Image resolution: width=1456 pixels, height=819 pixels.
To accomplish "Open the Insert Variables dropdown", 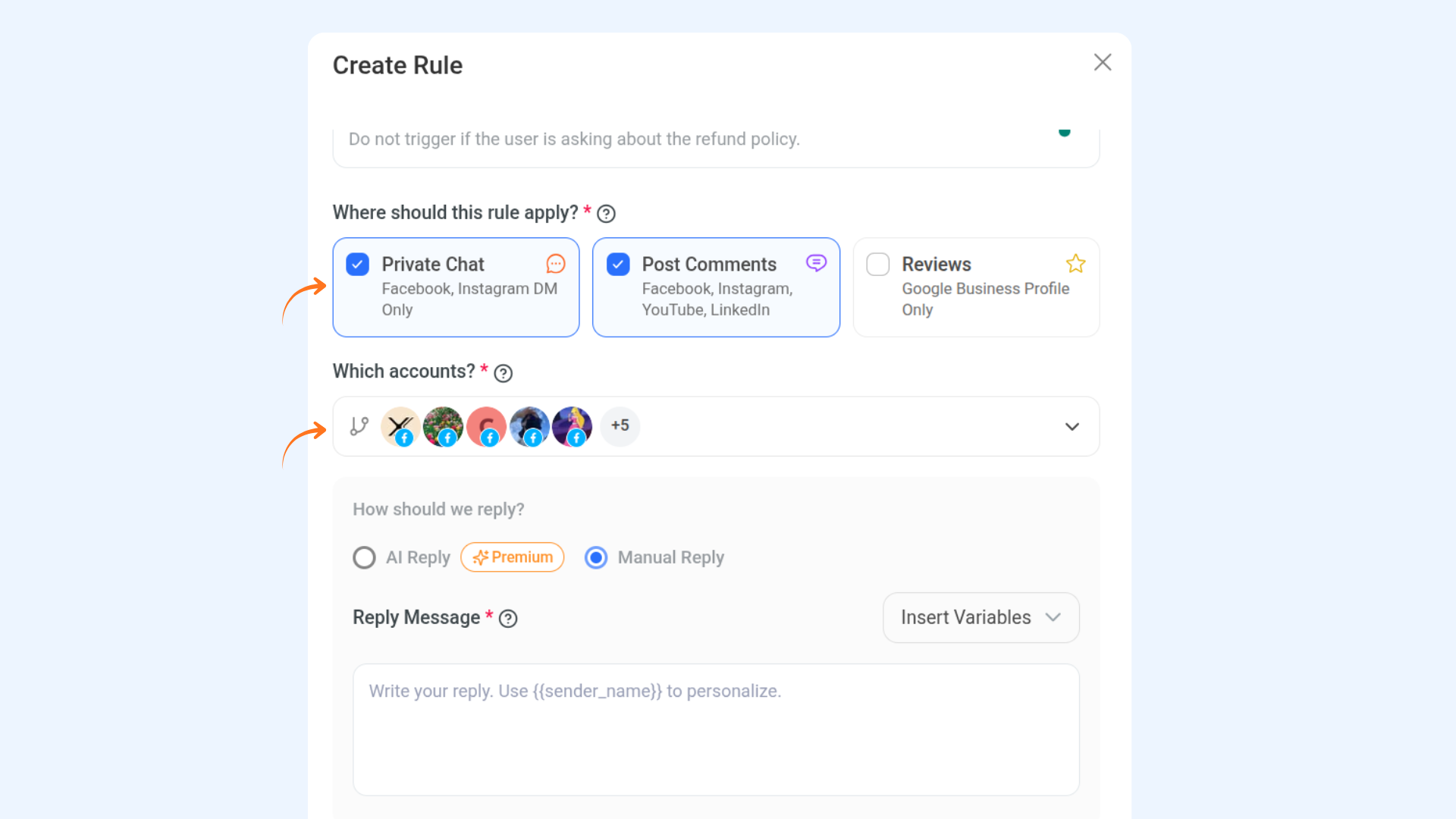I will click(x=981, y=617).
